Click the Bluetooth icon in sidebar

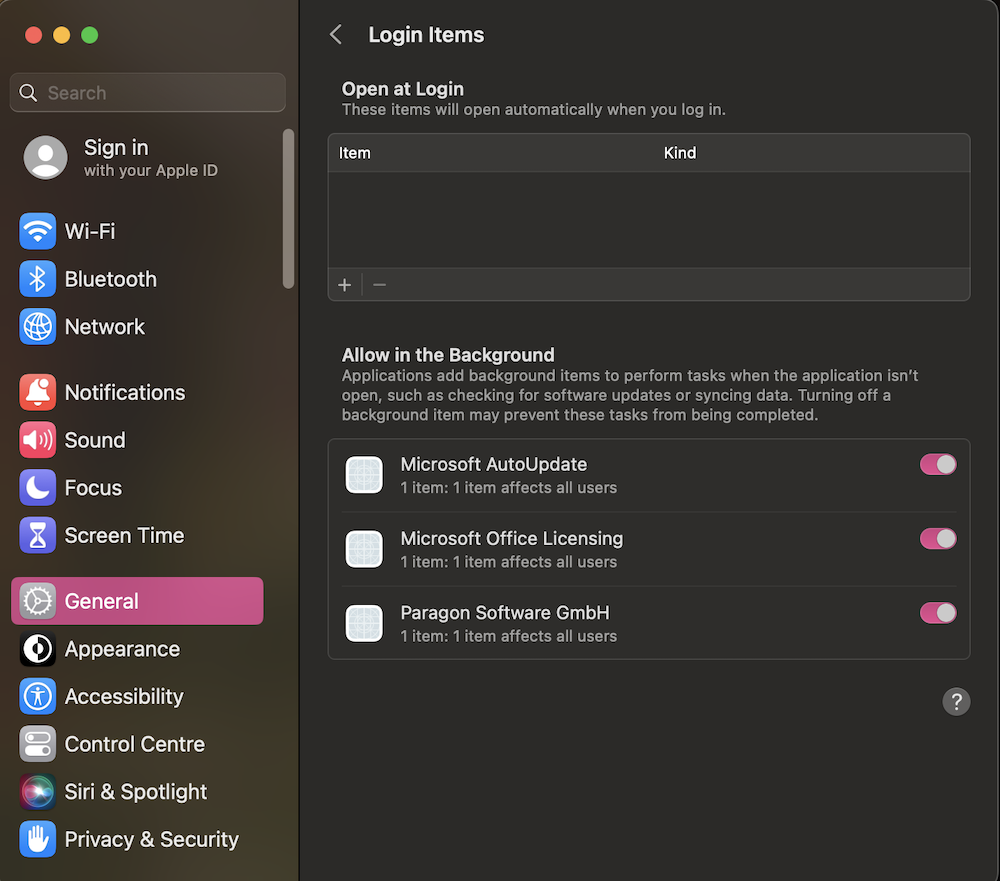coord(38,279)
